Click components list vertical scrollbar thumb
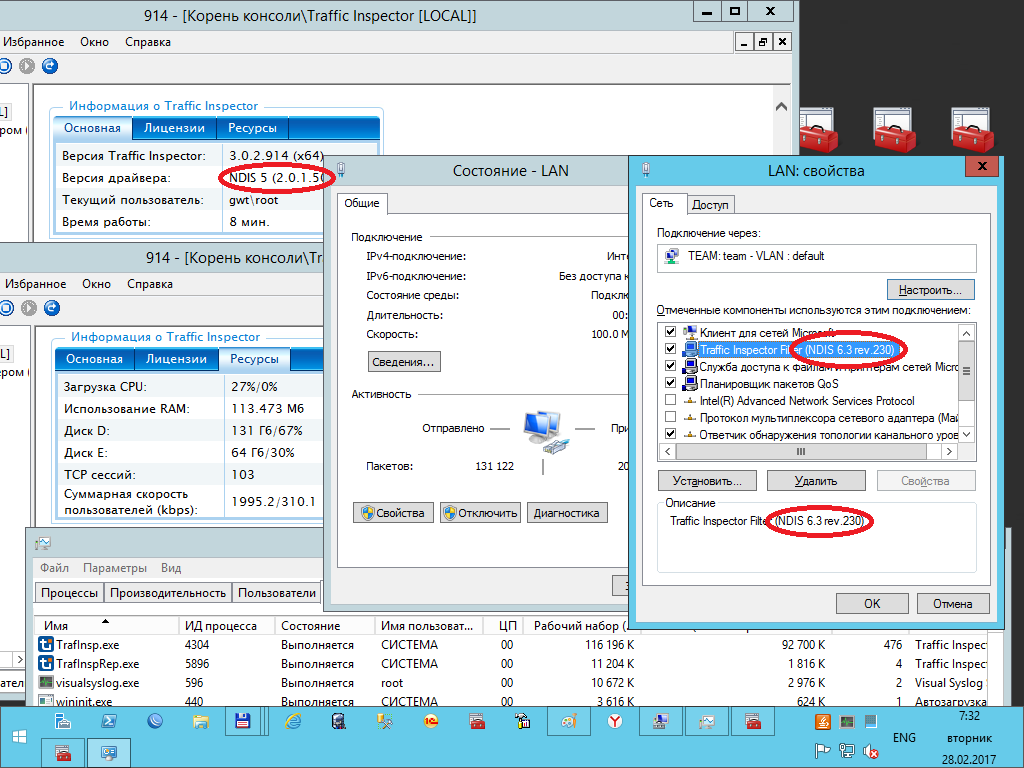The width and height of the screenshot is (1024, 768). tap(967, 371)
